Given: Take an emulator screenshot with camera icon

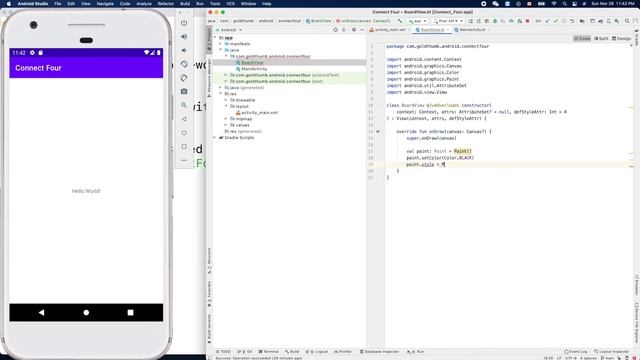Looking at the screenshot, I should pyautogui.click(x=184, y=91).
